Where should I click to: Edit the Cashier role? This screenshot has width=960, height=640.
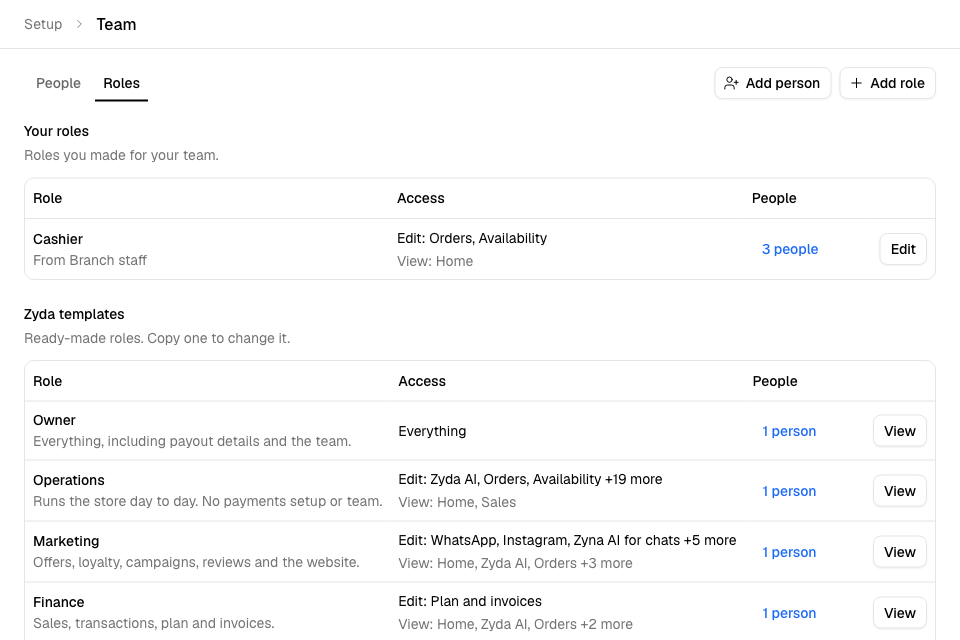[903, 249]
